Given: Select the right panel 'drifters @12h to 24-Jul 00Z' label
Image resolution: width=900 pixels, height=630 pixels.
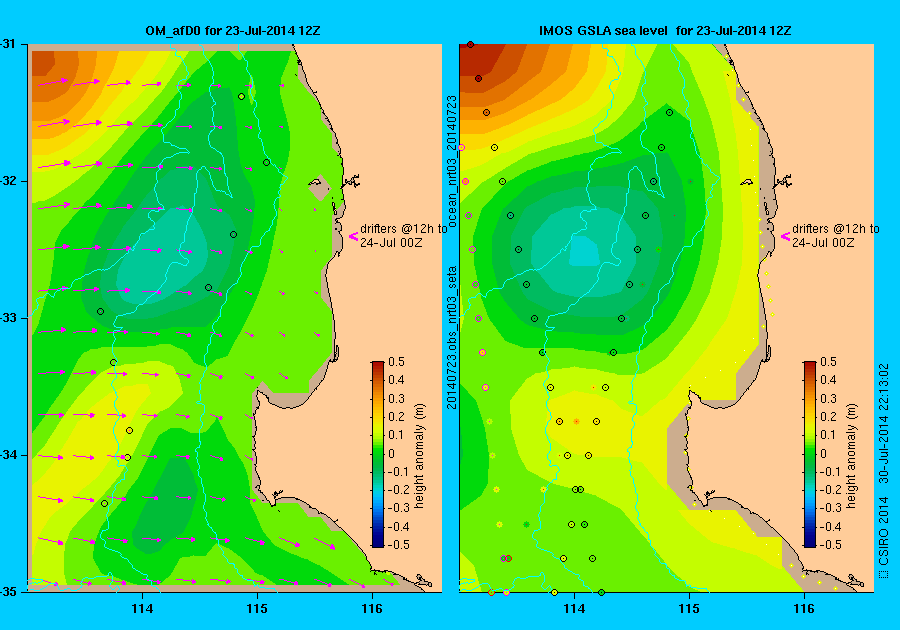Looking at the screenshot, I should click(836, 235).
